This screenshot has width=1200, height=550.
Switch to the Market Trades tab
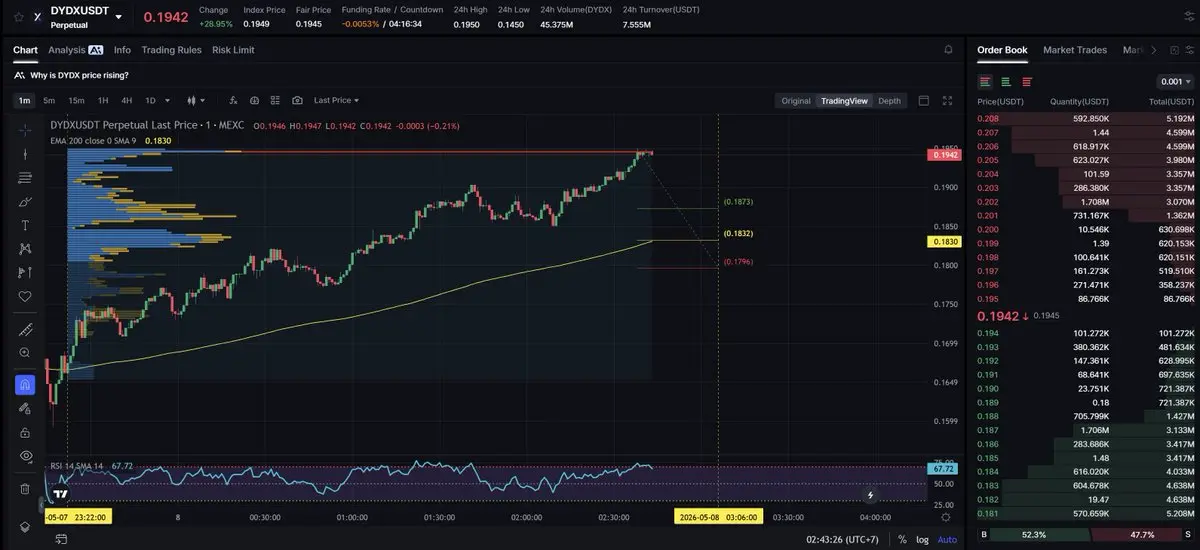[x=1075, y=49]
